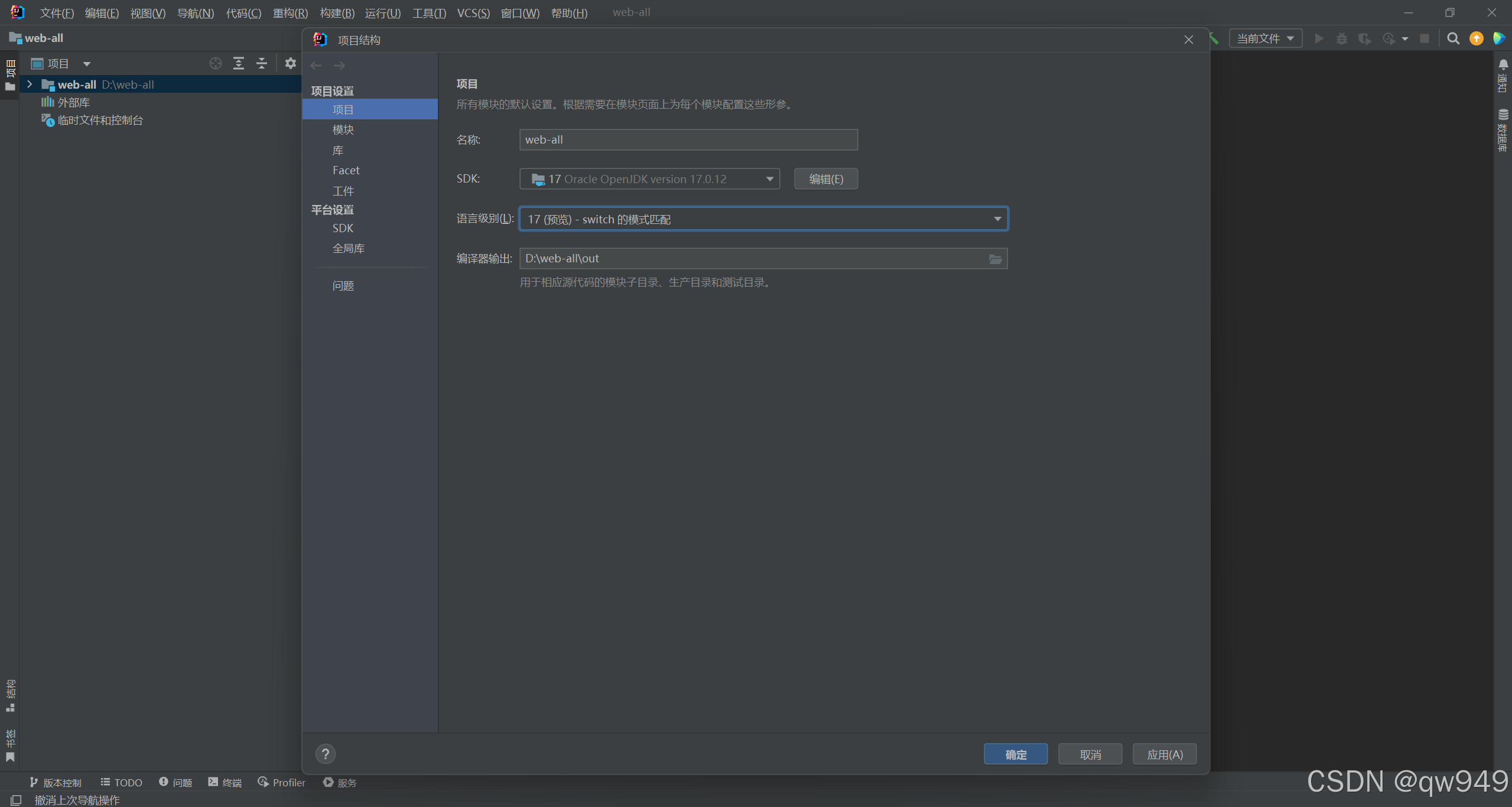Select SDK under platform settings
The image size is (1512, 807).
(343, 228)
